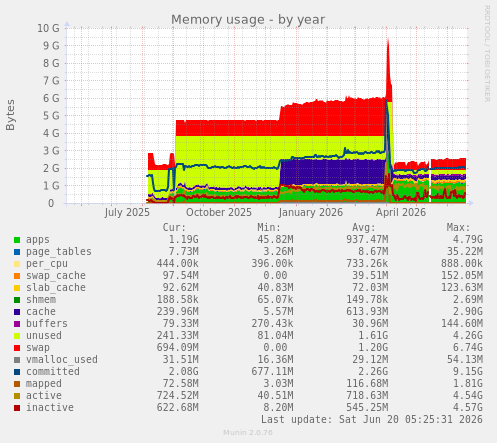Image resolution: width=497 pixels, height=443 pixels.
Task: Click the chart title 'Memory usage - by year'
Action: pyautogui.click(x=248, y=20)
